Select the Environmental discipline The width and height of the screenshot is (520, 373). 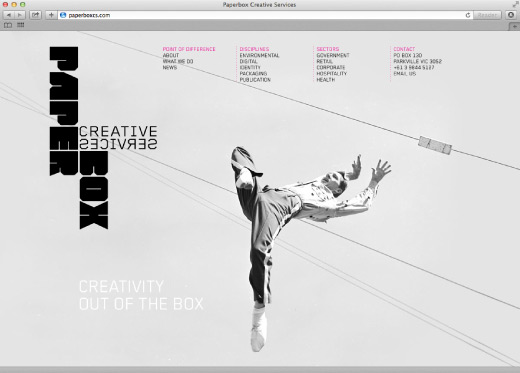[x=259, y=55]
